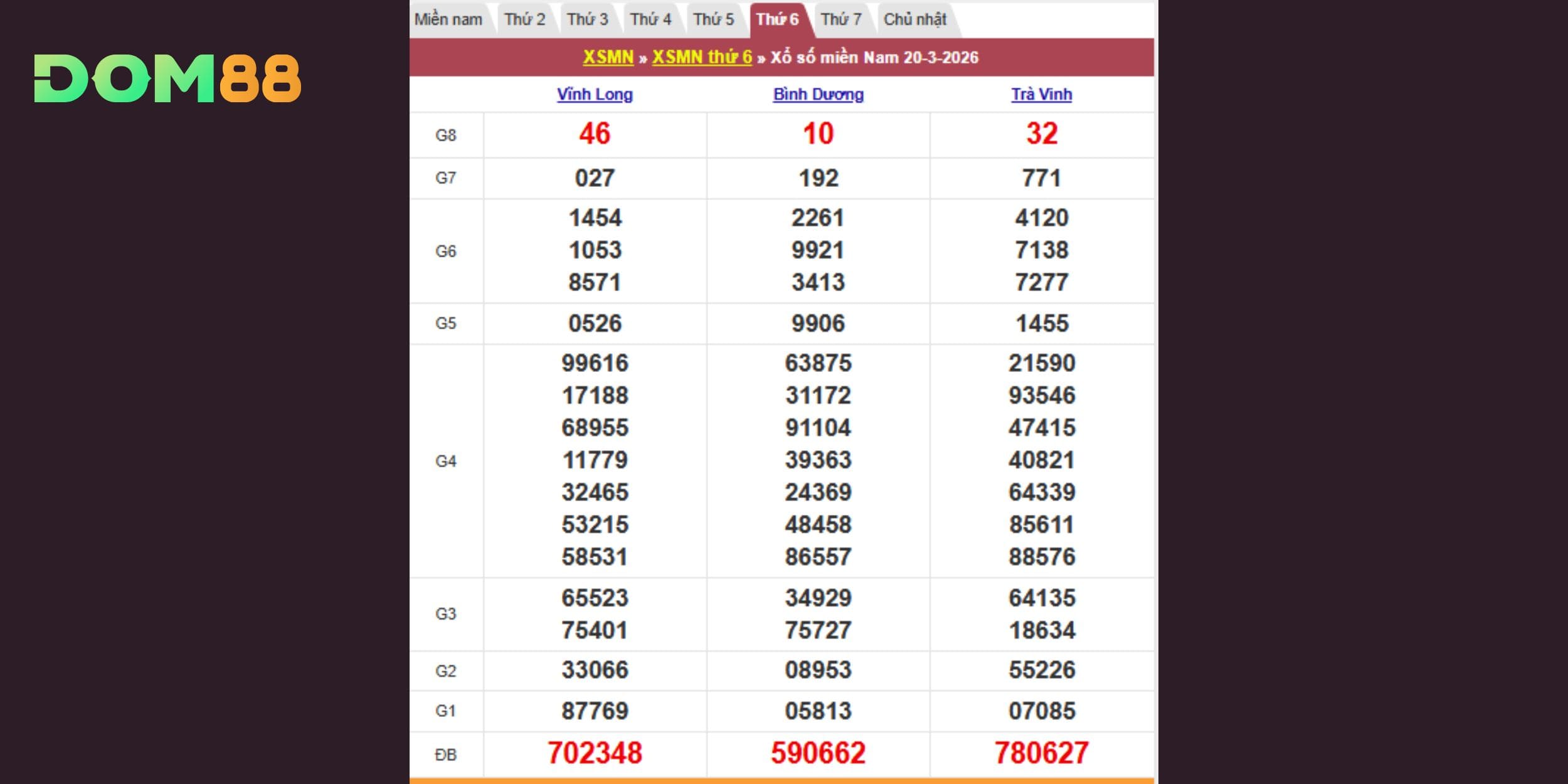
Task: Open the Miền nam tab
Action: (448, 19)
